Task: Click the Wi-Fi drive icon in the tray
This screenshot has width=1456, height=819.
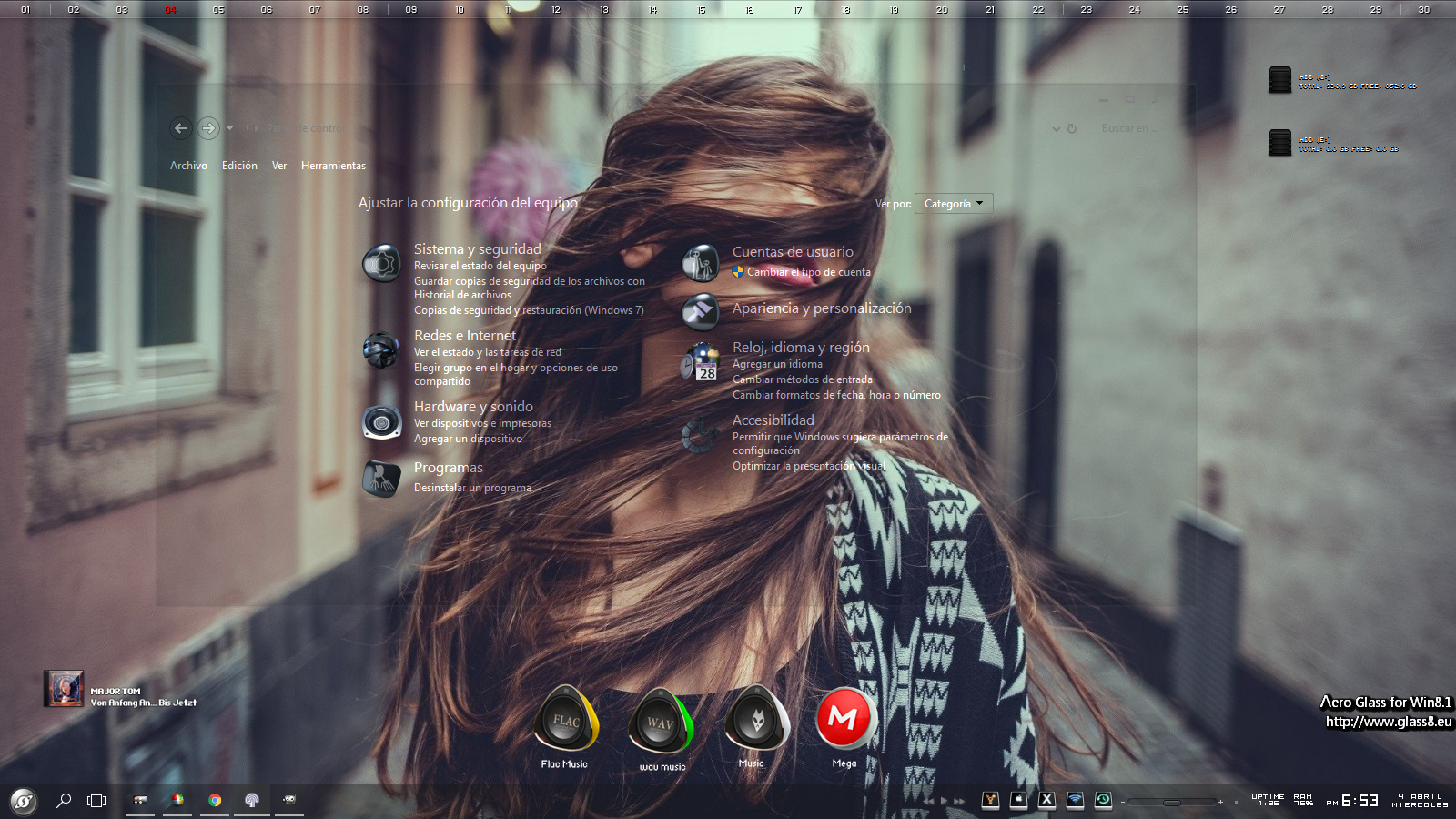Action: point(1075,800)
